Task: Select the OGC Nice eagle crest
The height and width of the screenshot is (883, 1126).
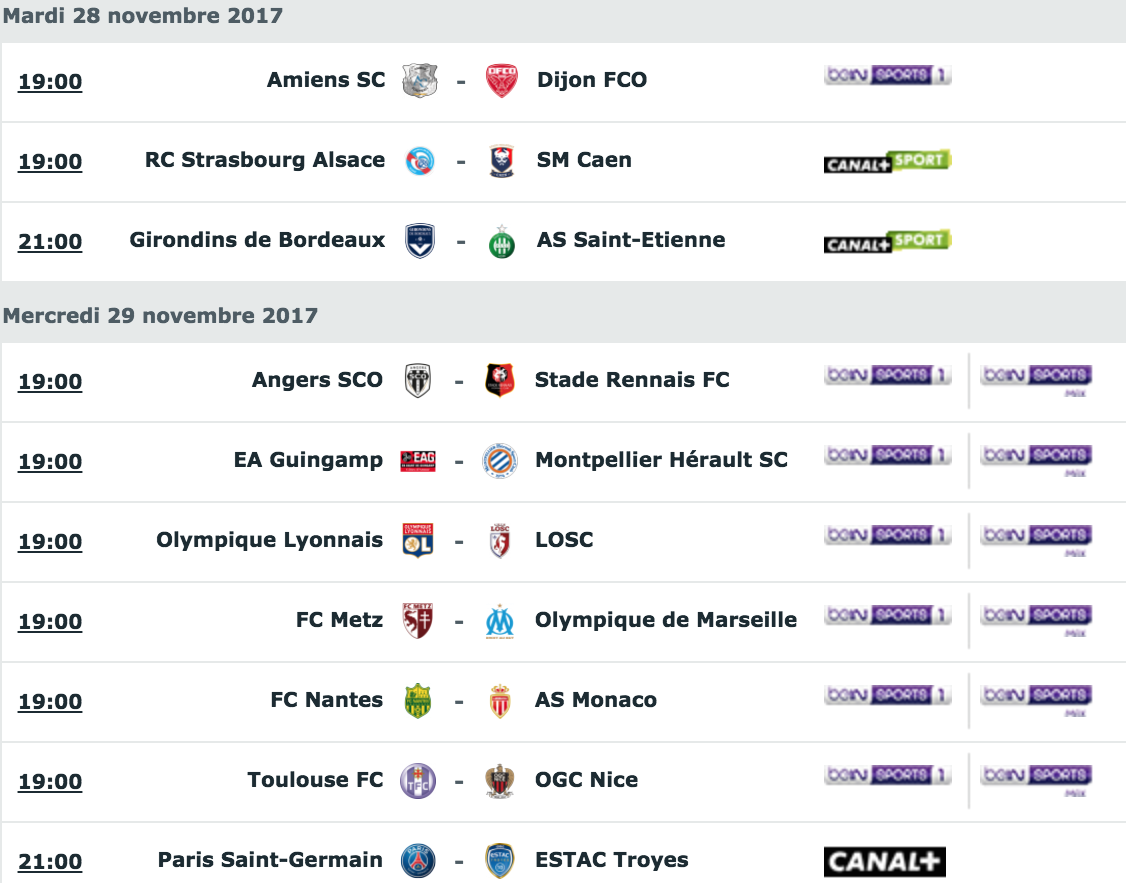Action: [500, 781]
